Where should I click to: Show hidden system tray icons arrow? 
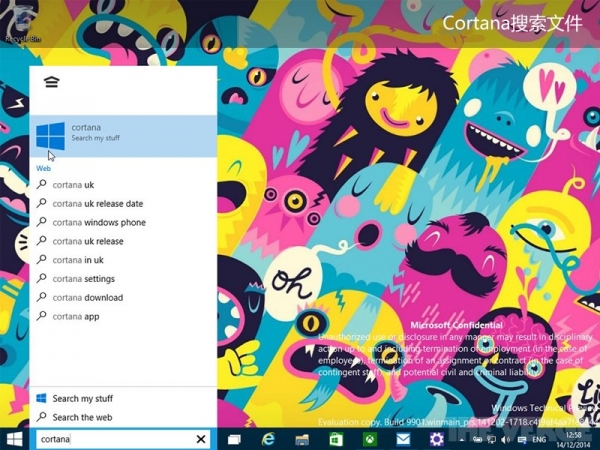click(x=462, y=440)
